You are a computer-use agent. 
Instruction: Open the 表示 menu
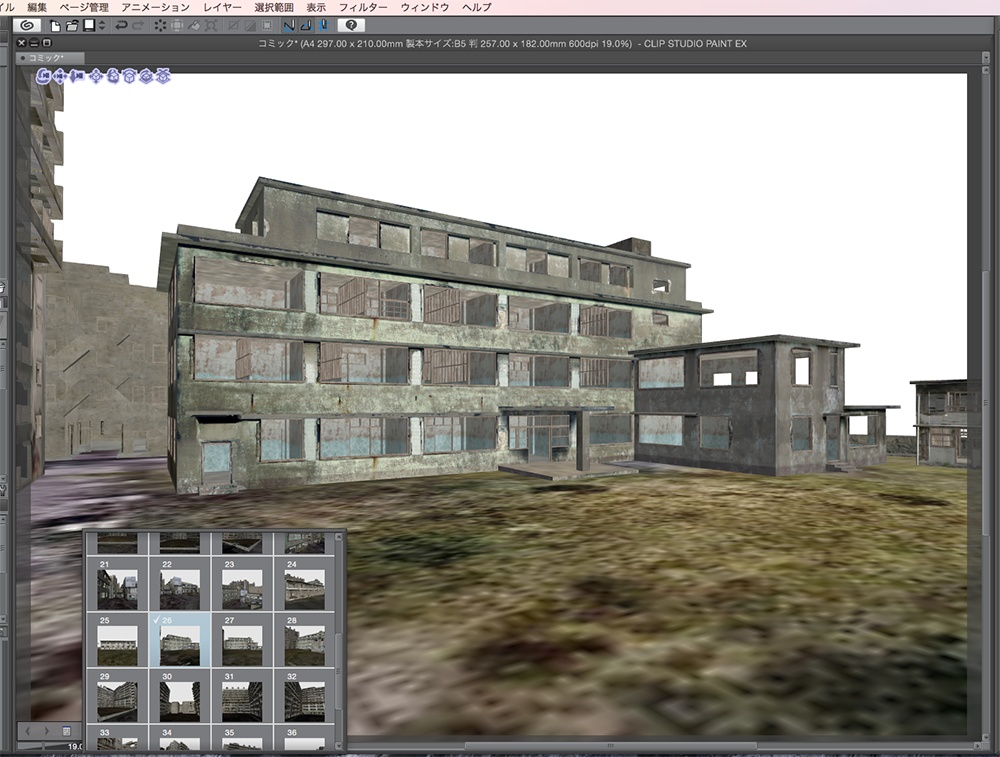316,7
